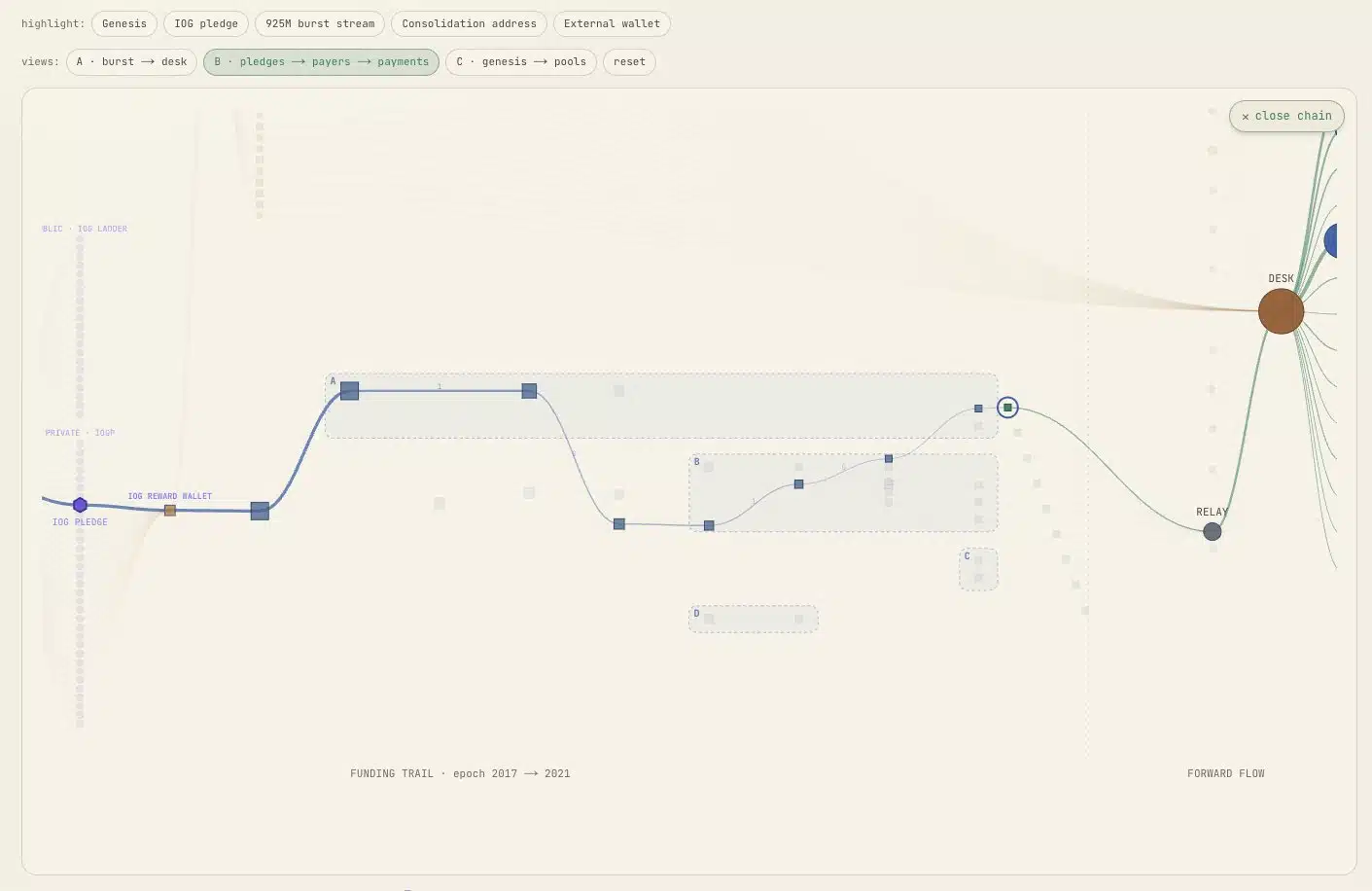
Task: Switch to view C genesis to pools
Action: (x=521, y=61)
